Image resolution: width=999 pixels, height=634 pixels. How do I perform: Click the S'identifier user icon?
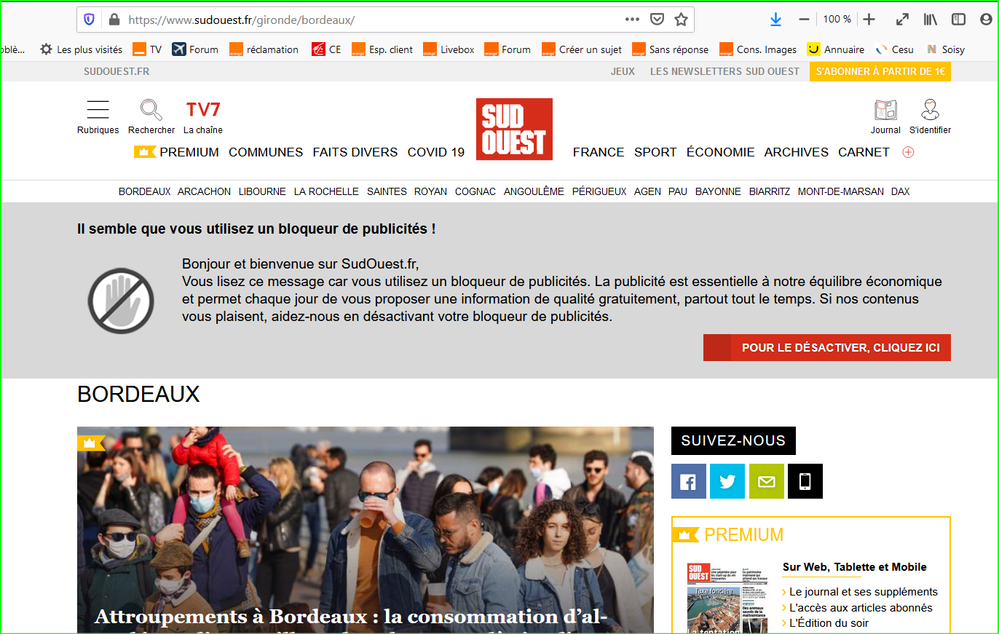coord(930,117)
